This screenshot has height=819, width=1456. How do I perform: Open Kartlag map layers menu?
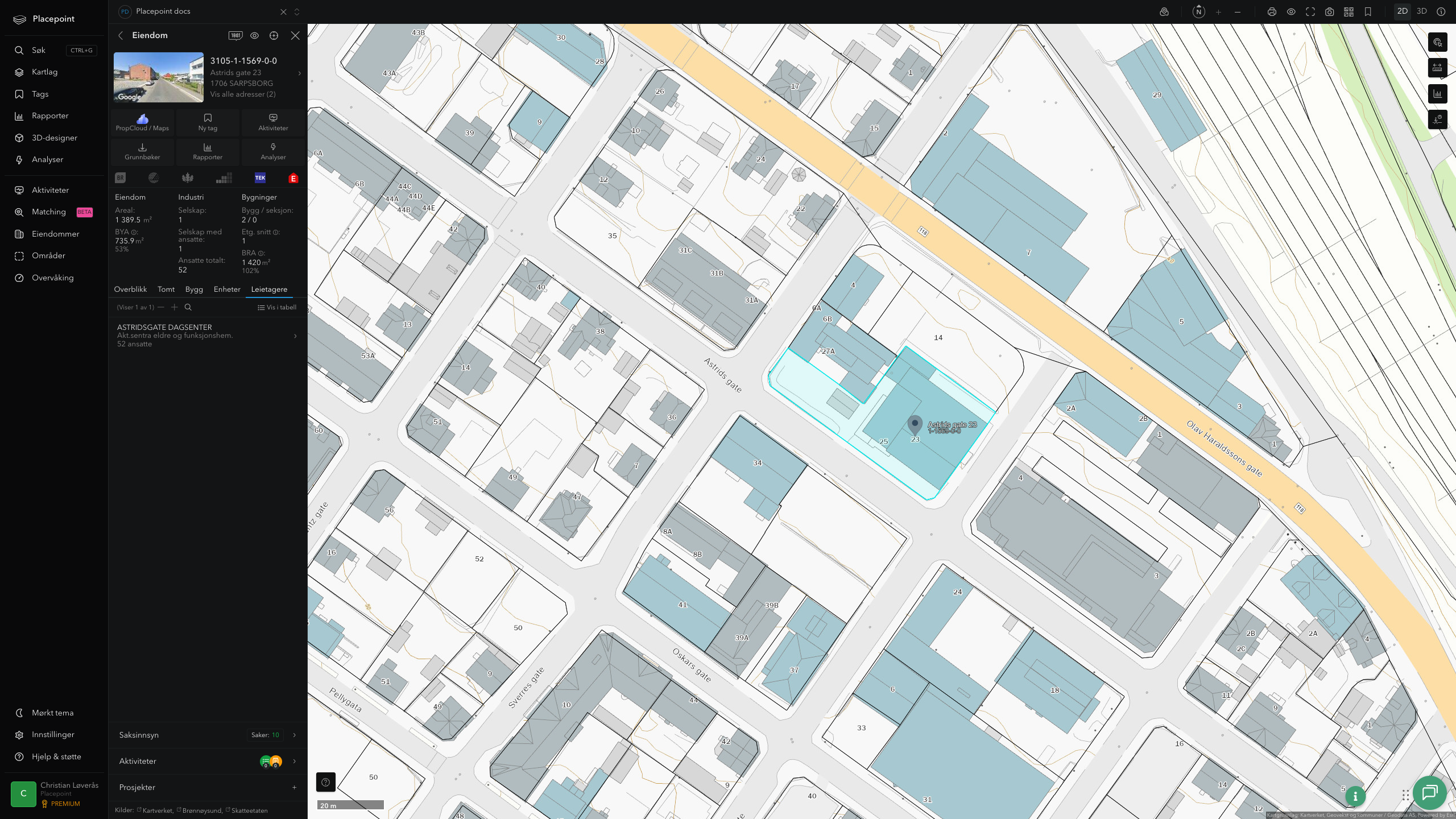[x=44, y=72]
